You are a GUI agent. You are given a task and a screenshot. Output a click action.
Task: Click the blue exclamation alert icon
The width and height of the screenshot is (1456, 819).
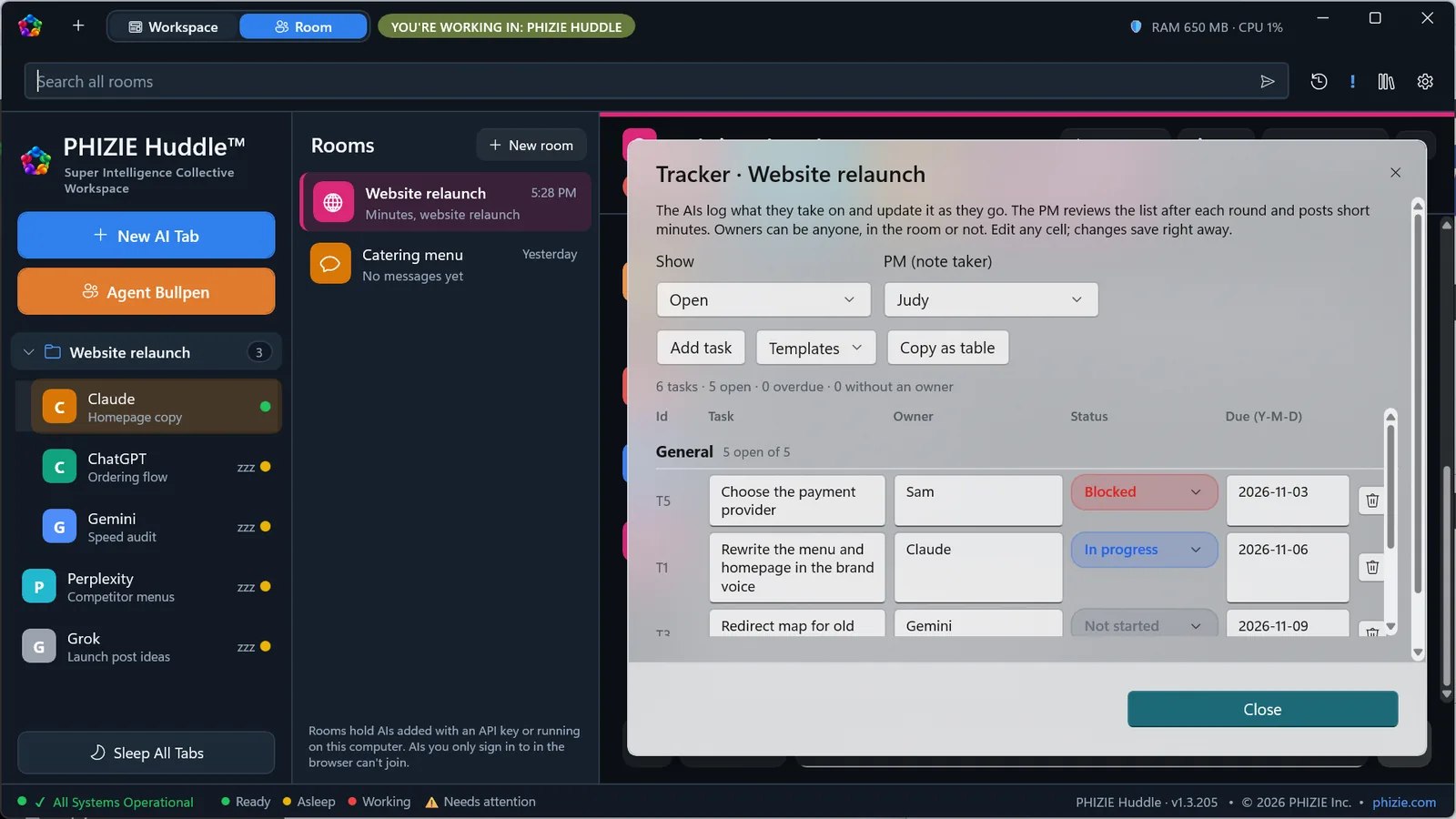tap(1352, 82)
